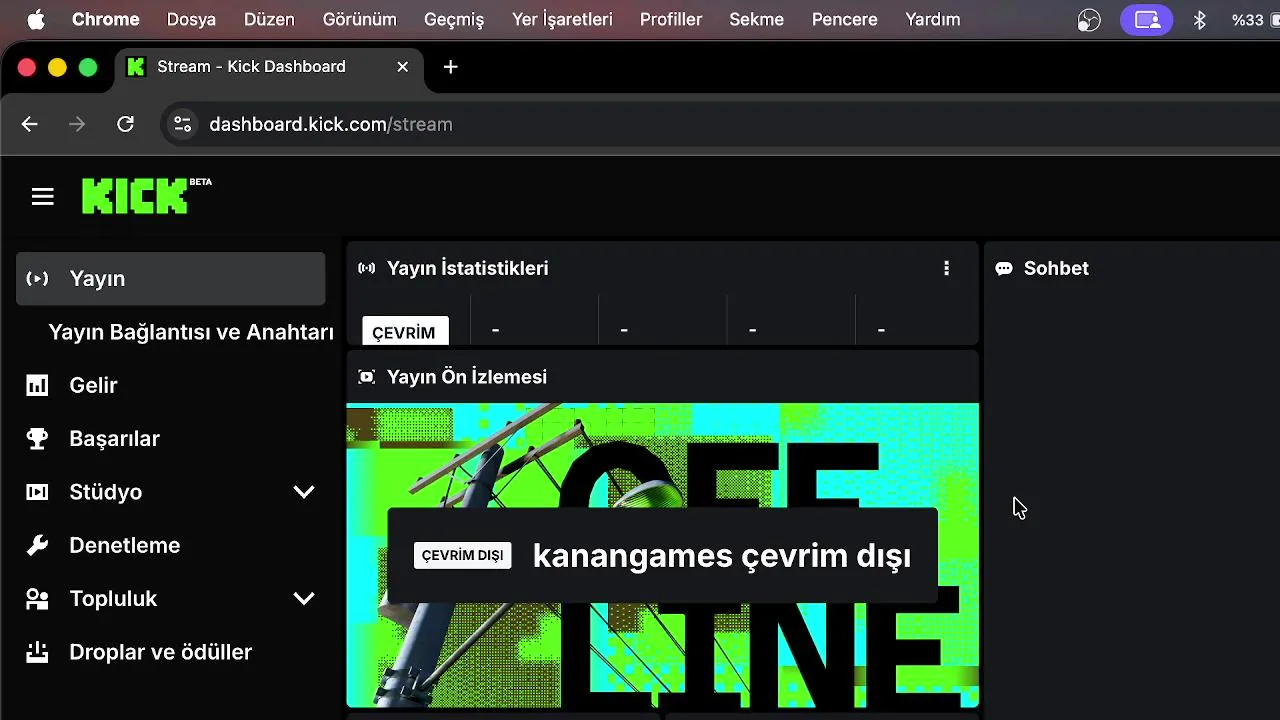The image size is (1280, 720).
Task: Open the Denetleme section
Action: tap(124, 545)
